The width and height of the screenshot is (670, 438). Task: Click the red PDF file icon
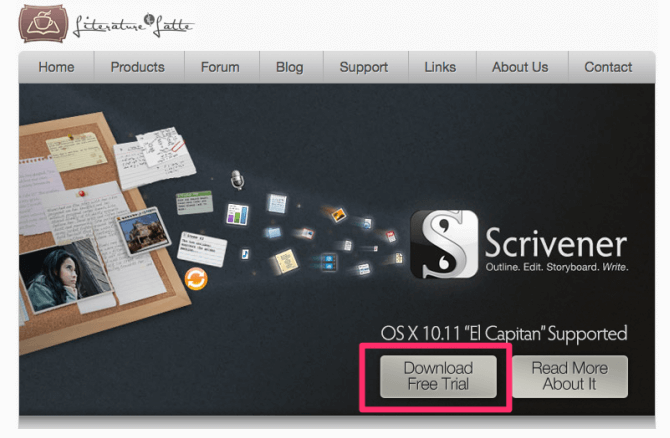point(391,236)
